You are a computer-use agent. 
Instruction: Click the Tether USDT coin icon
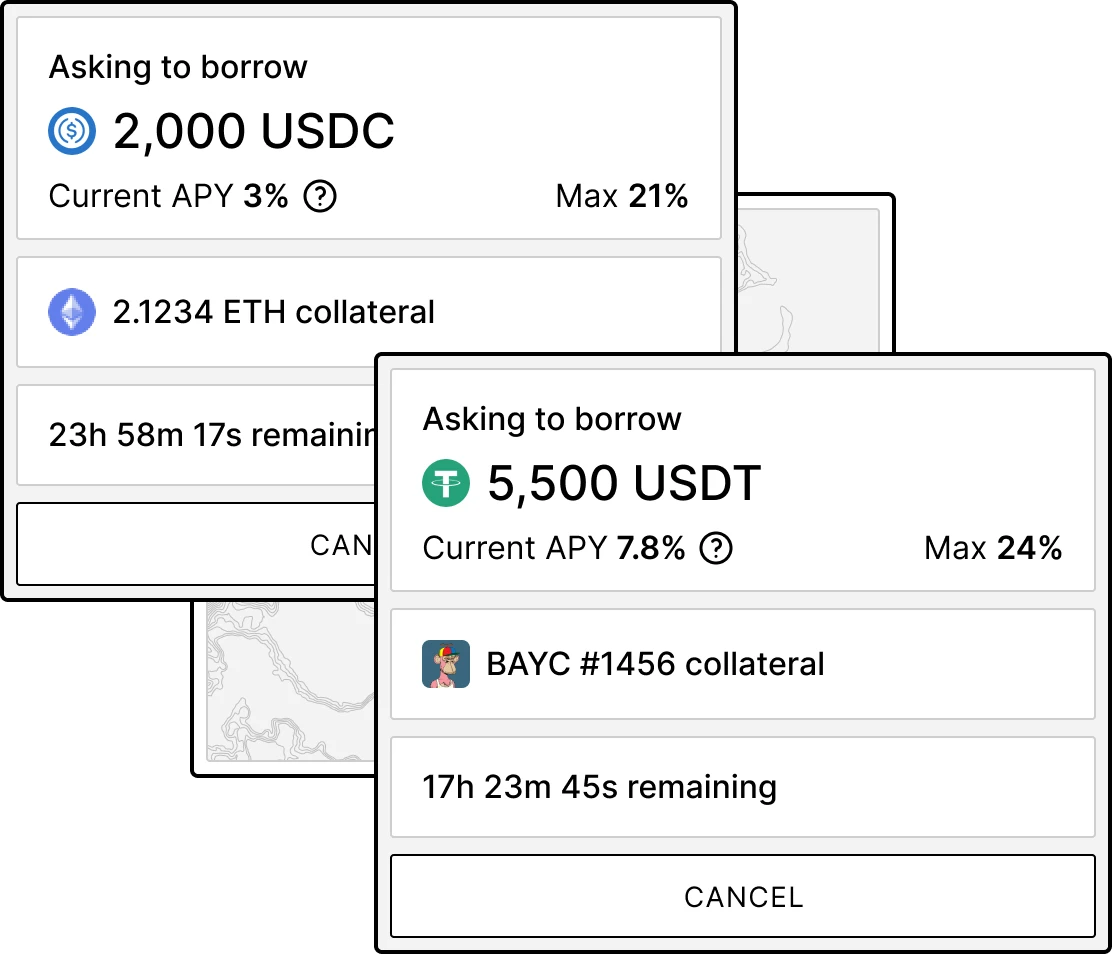pyautogui.click(x=445, y=483)
